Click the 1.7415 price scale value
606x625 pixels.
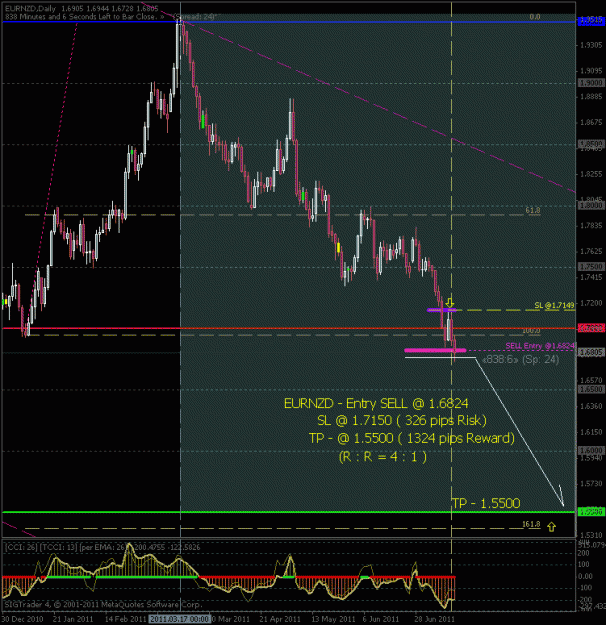[591, 277]
